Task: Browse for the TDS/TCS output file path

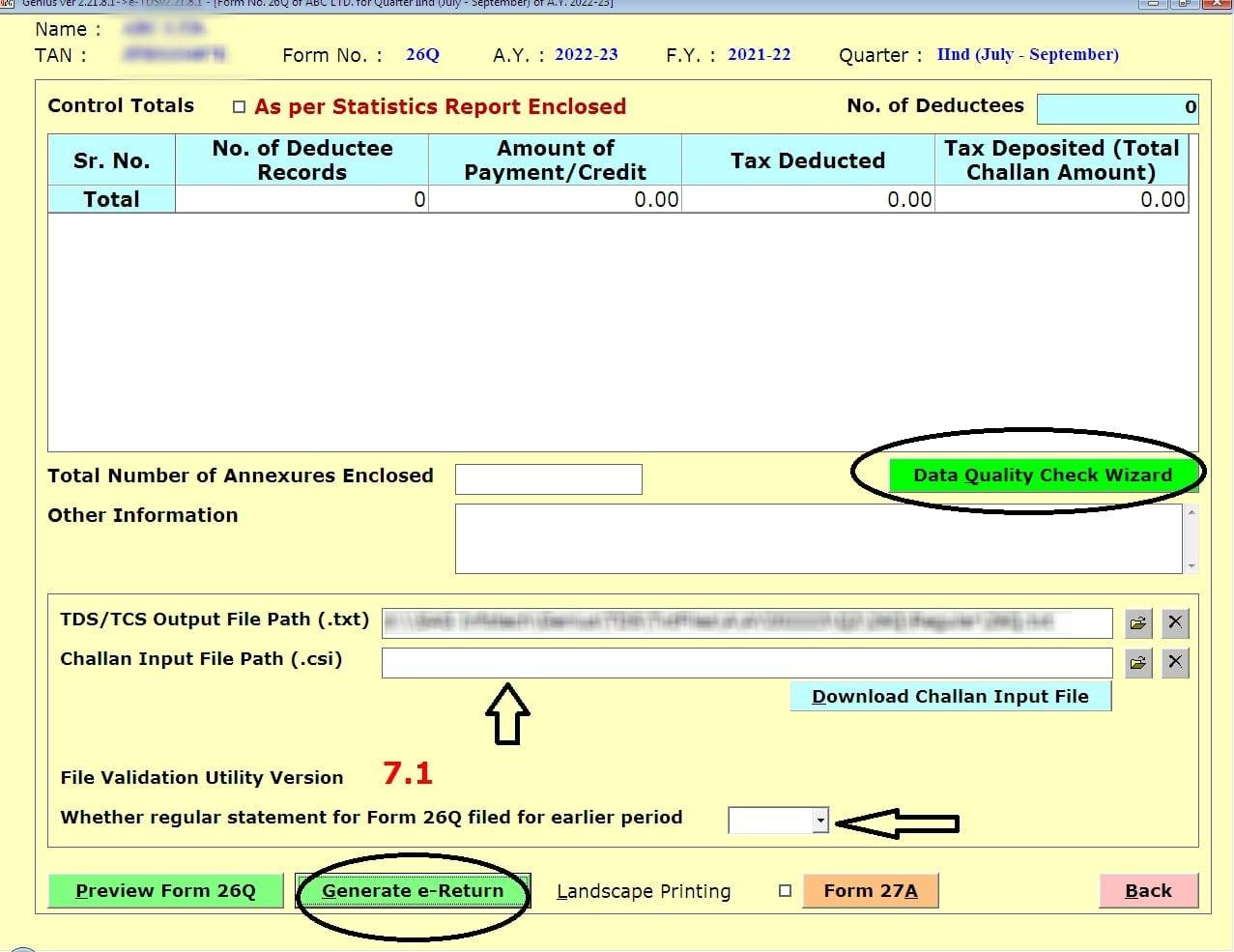Action: pos(1138,623)
